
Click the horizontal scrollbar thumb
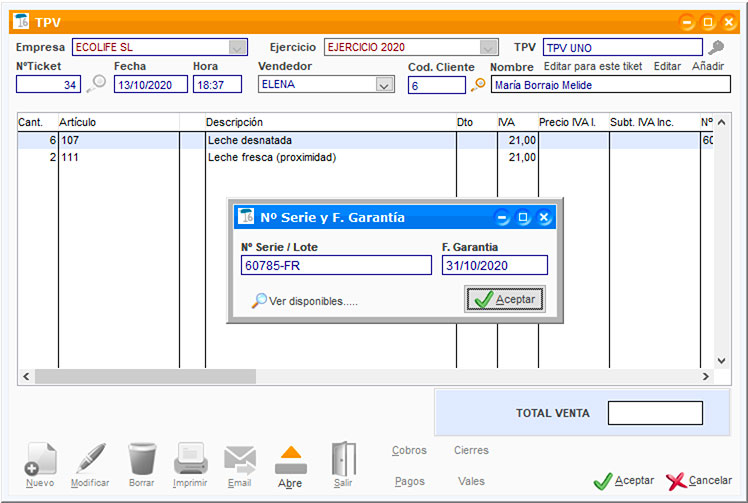(x=145, y=377)
